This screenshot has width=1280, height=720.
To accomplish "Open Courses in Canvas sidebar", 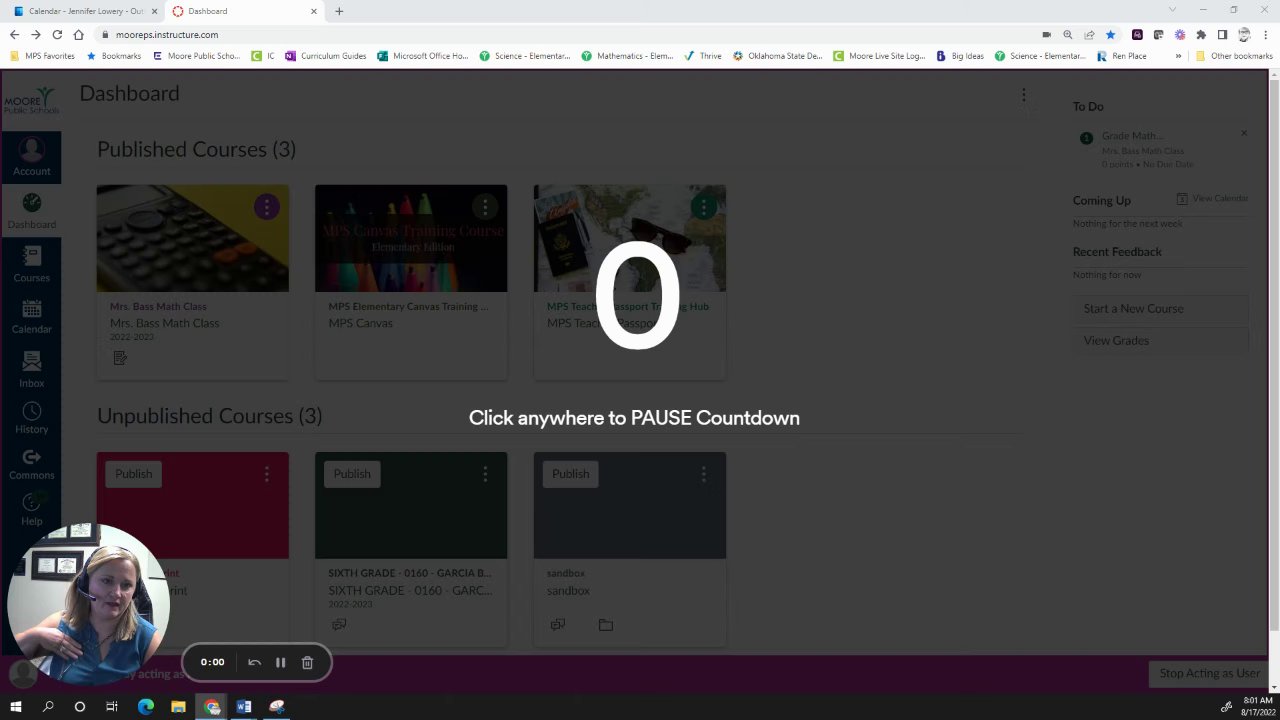I will point(31,264).
